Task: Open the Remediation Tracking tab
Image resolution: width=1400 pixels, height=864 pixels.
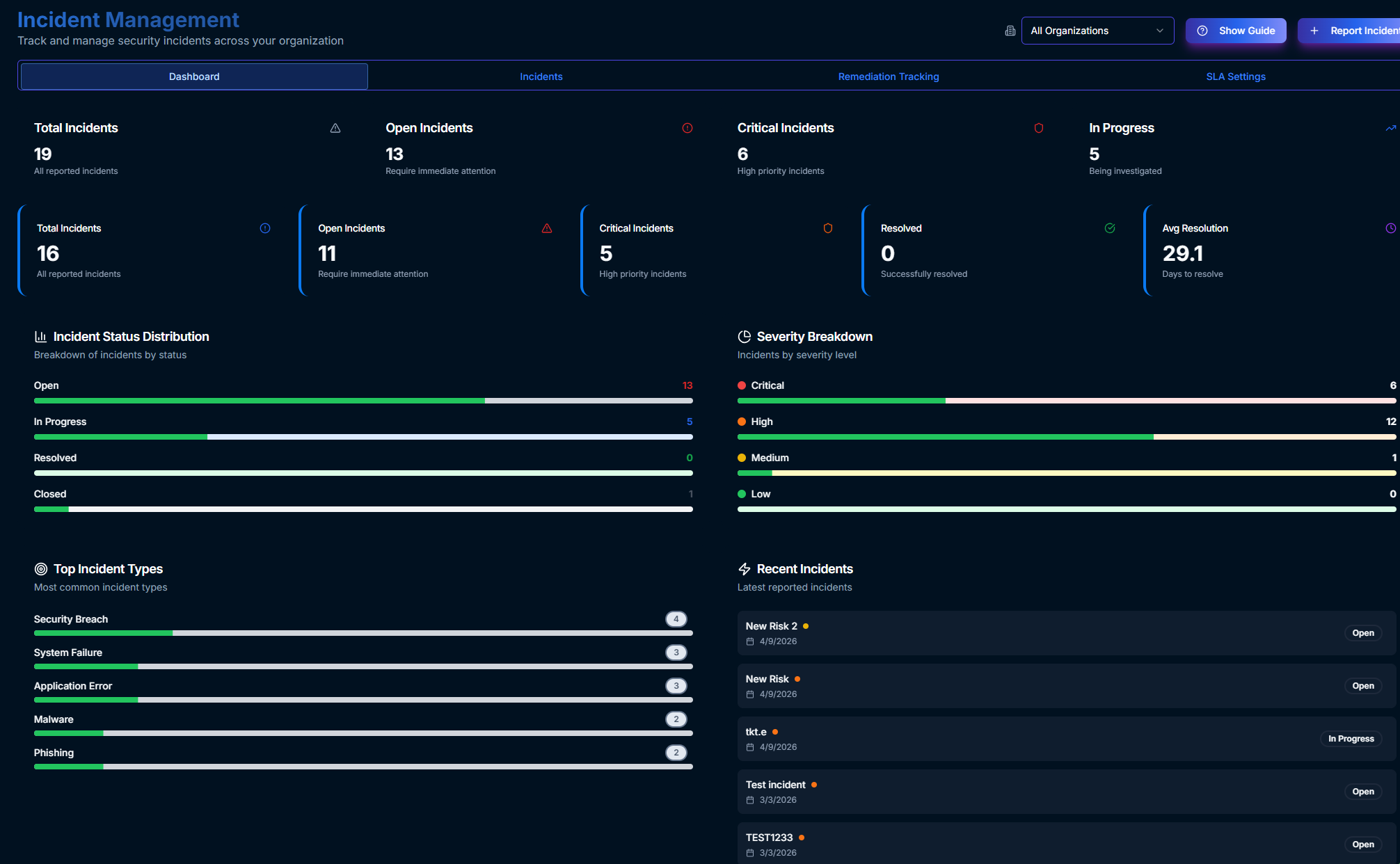Action: click(889, 77)
